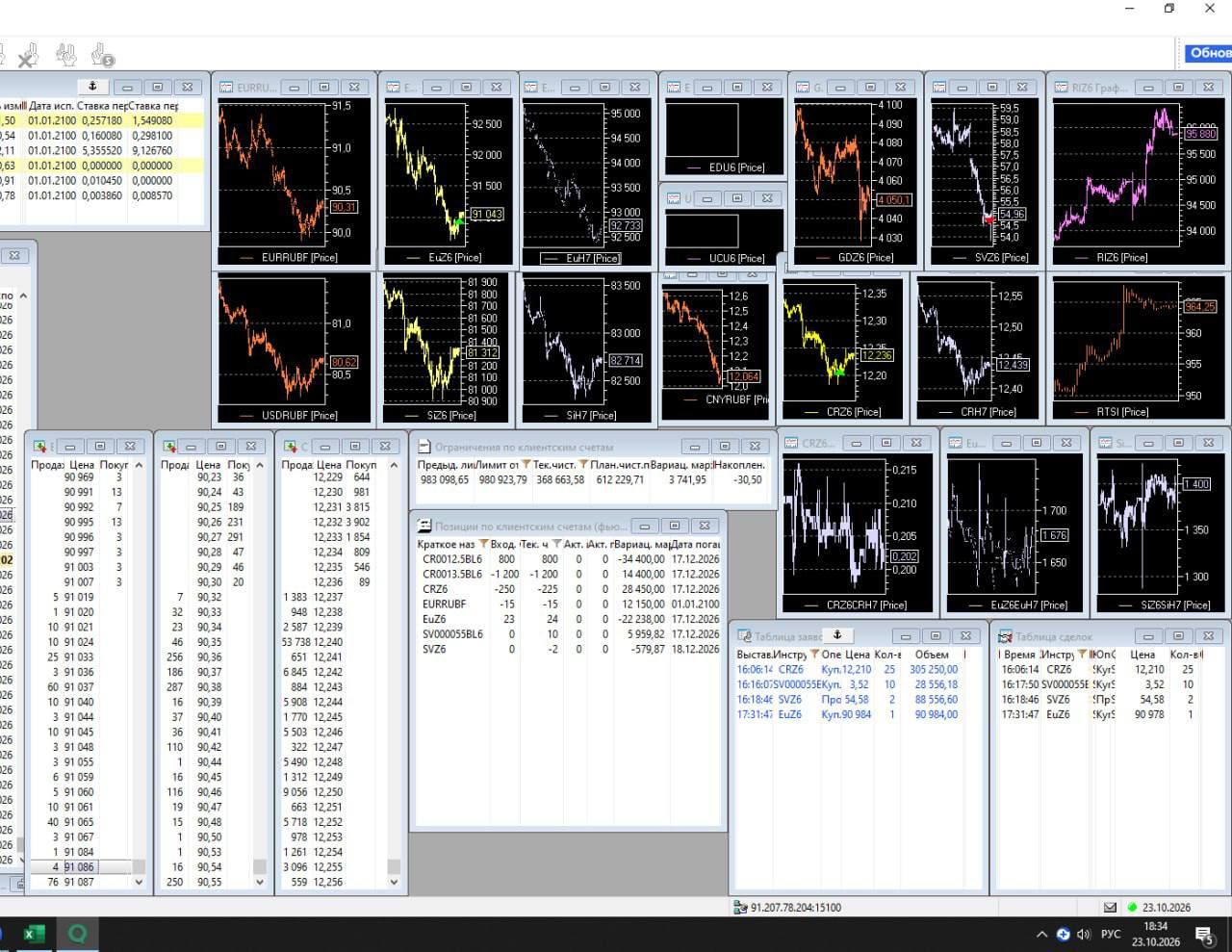1232x952 pixels.
Task: Click the Таблица сделок window icon
Action: coord(1005,636)
